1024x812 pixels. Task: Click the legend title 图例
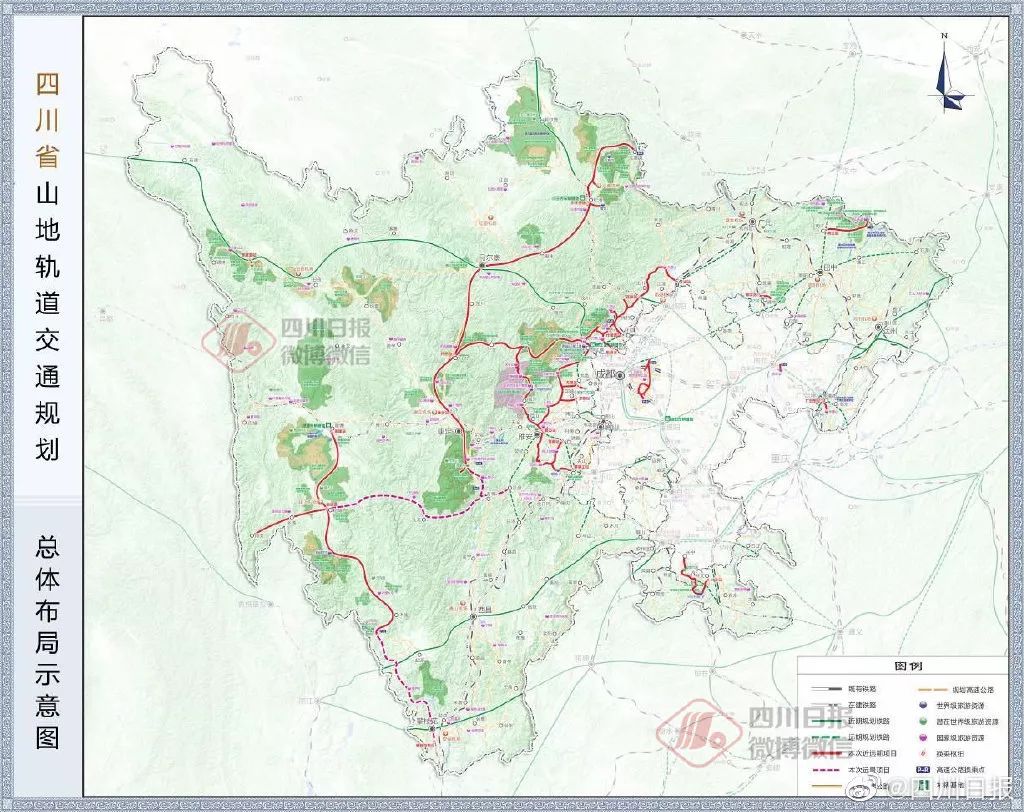(x=908, y=666)
